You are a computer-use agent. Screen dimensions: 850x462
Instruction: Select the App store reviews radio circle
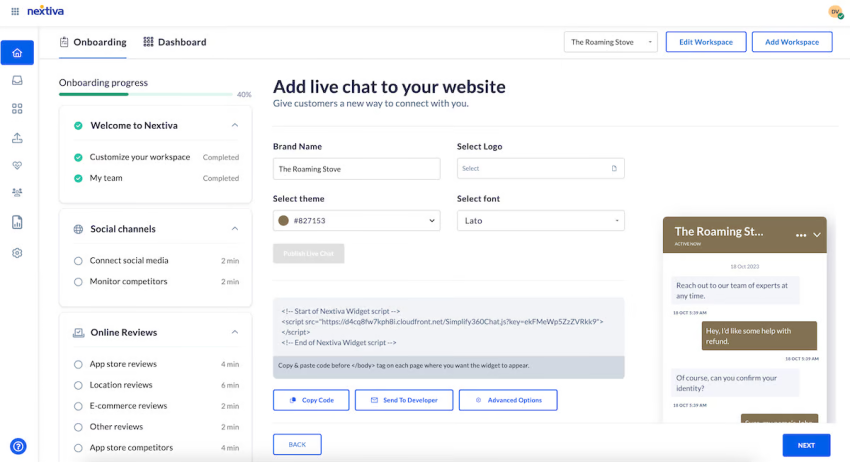click(78, 364)
